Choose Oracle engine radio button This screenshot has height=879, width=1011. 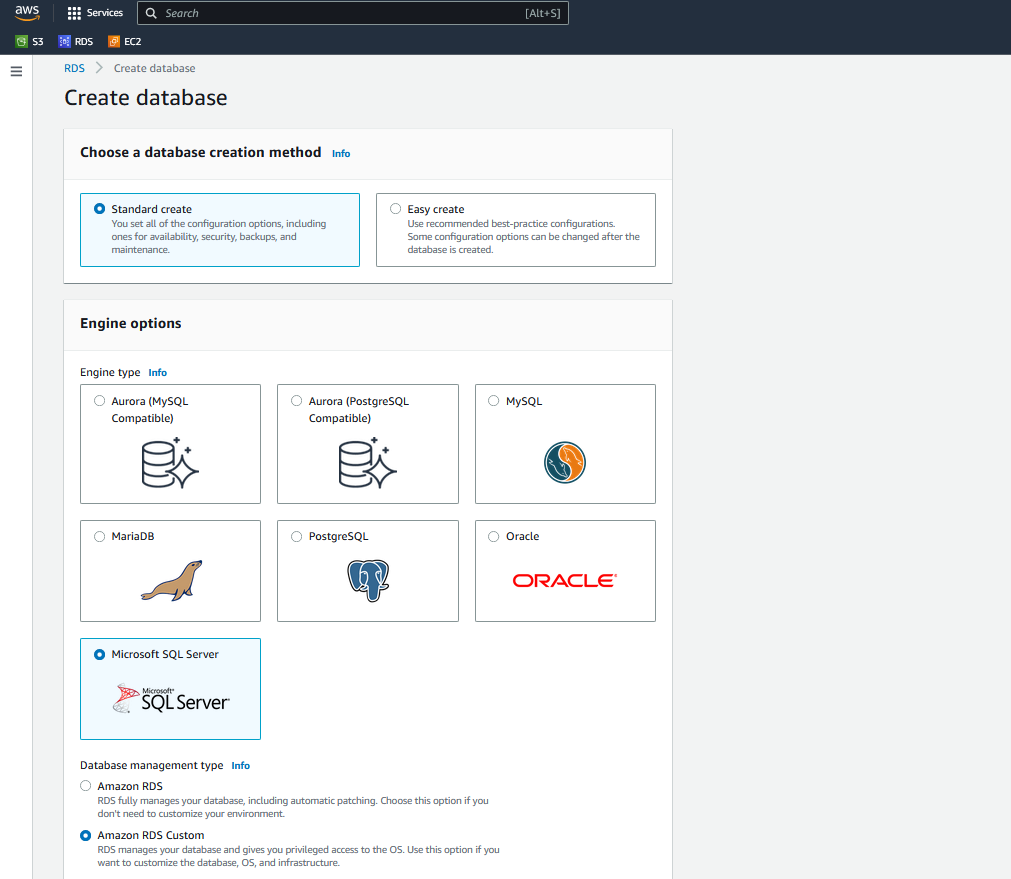[493, 536]
